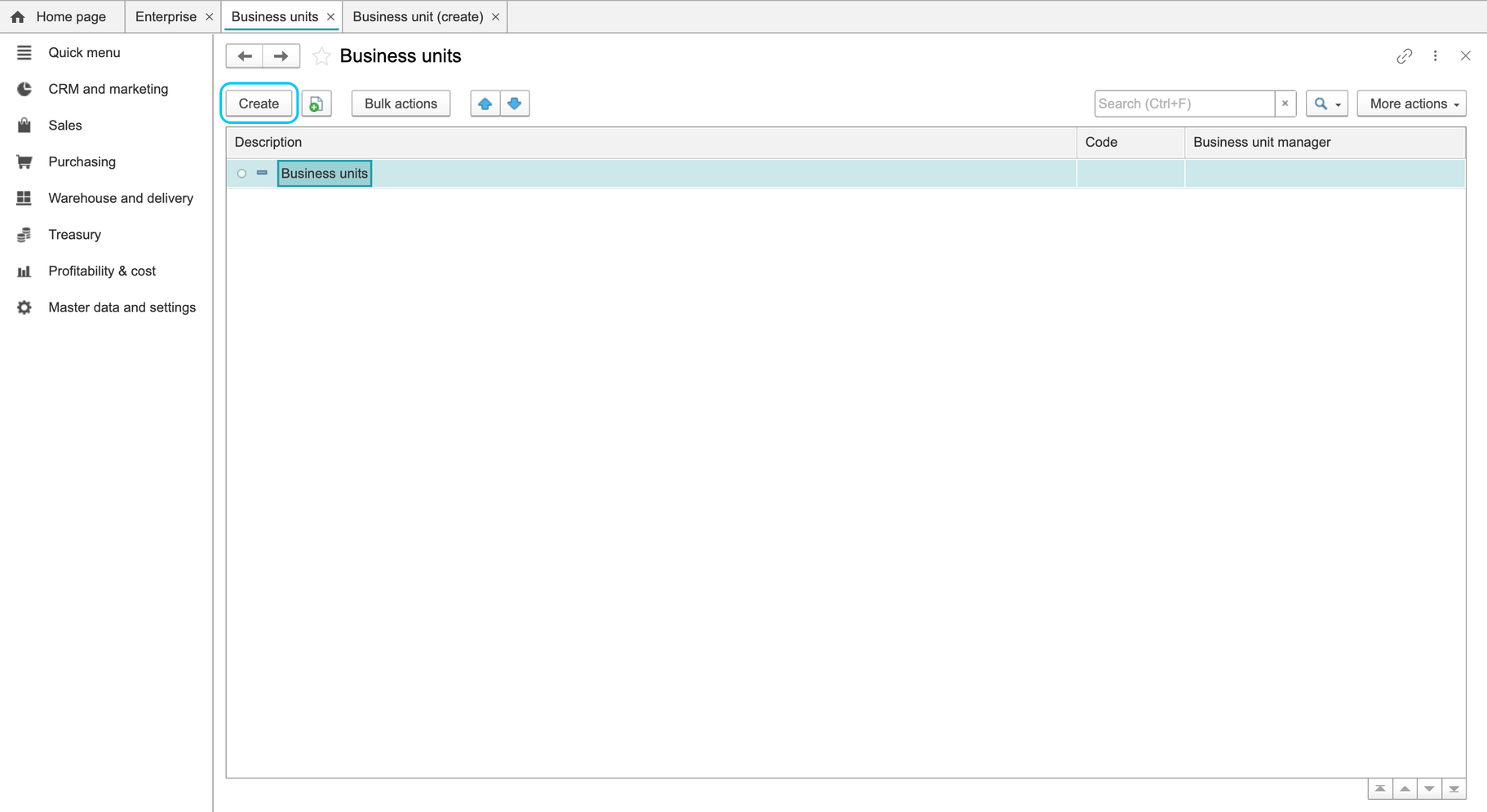Image resolution: width=1487 pixels, height=812 pixels.
Task: Go down one page in list
Action: point(1429,788)
